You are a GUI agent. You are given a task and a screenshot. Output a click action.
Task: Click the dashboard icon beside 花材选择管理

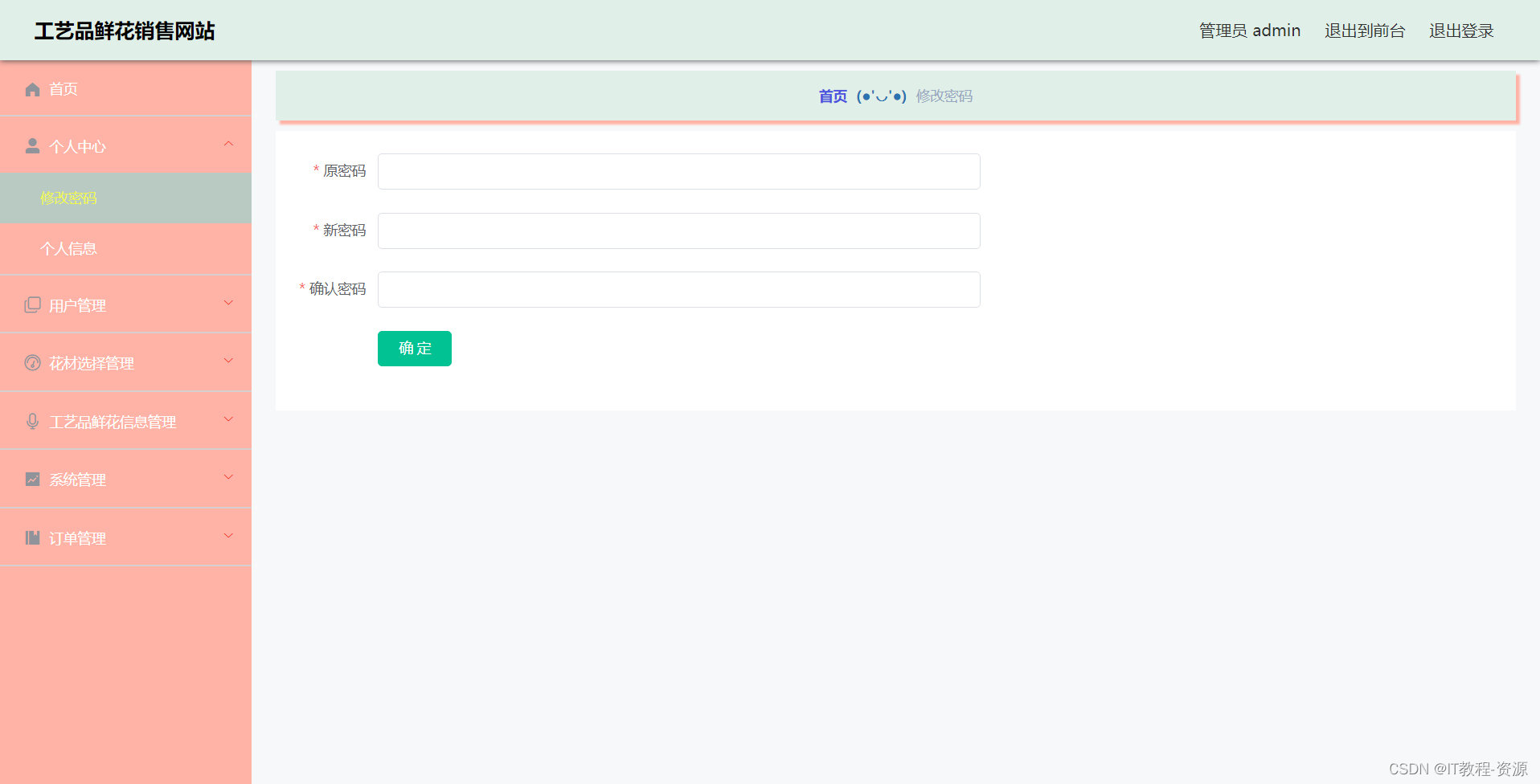click(32, 362)
